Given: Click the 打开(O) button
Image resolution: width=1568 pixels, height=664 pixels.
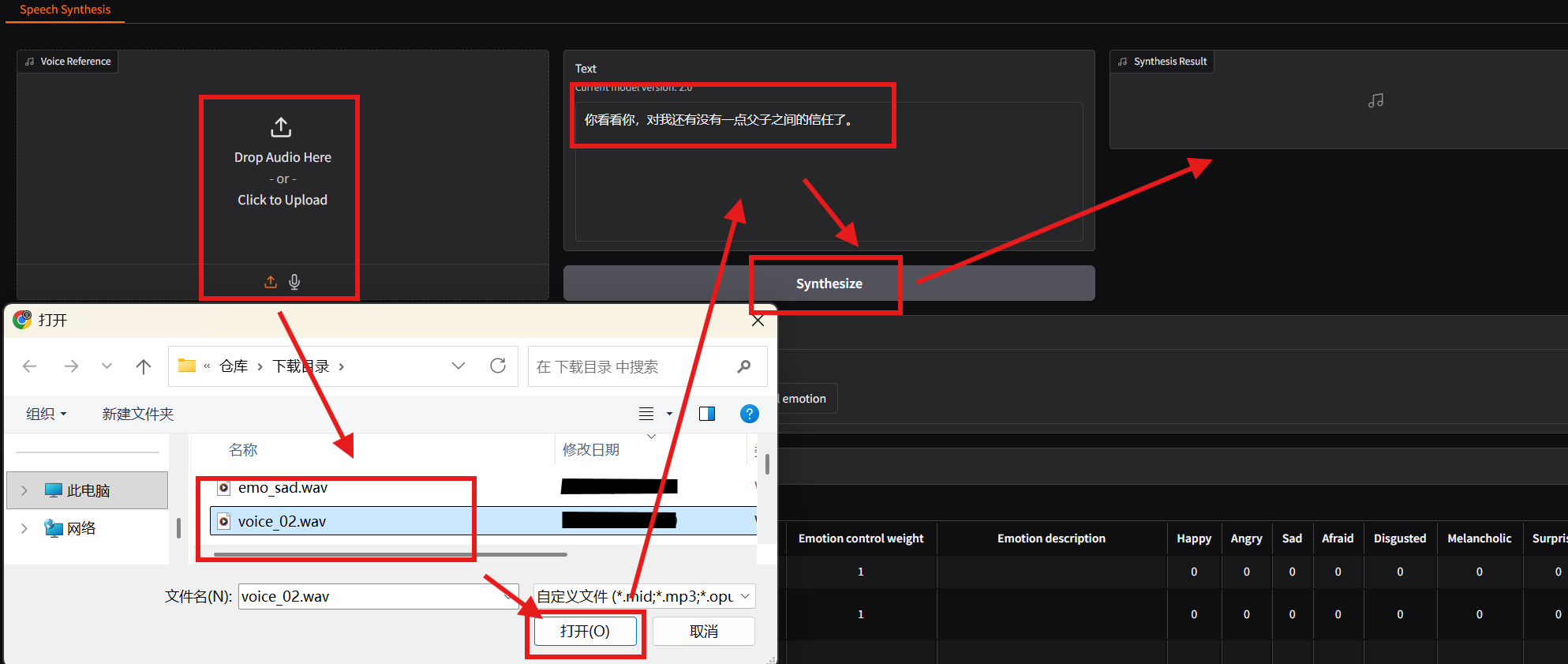Looking at the screenshot, I should pos(585,631).
